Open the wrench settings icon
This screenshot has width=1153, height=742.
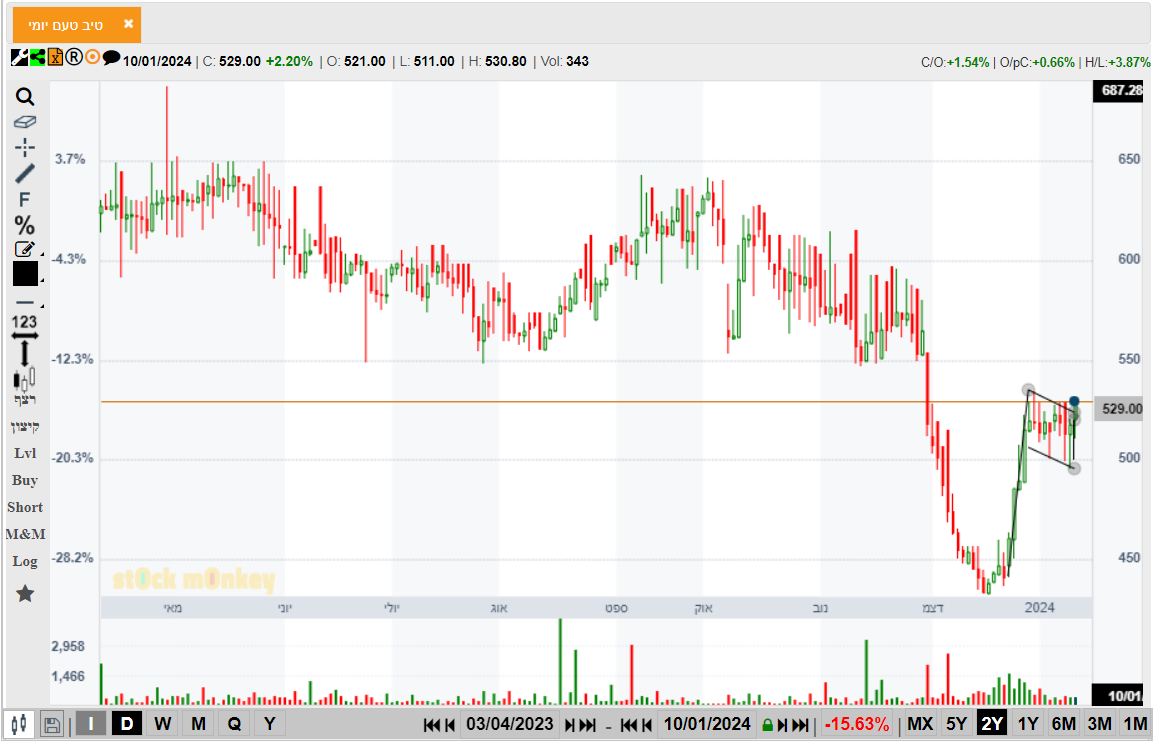[19, 57]
